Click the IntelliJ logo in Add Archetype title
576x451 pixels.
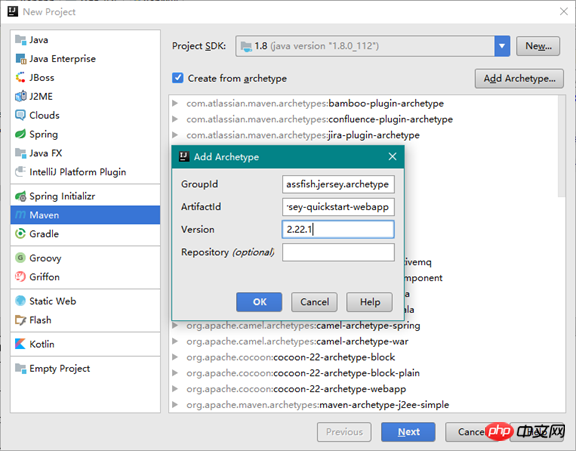(x=184, y=157)
